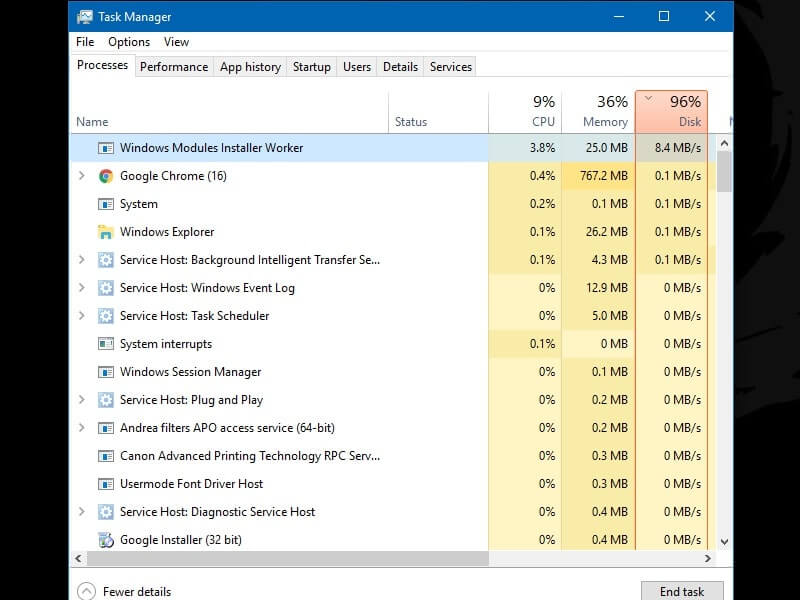Click the Windows Modules Installer Worker icon
The image size is (800, 600).
[x=106, y=148]
